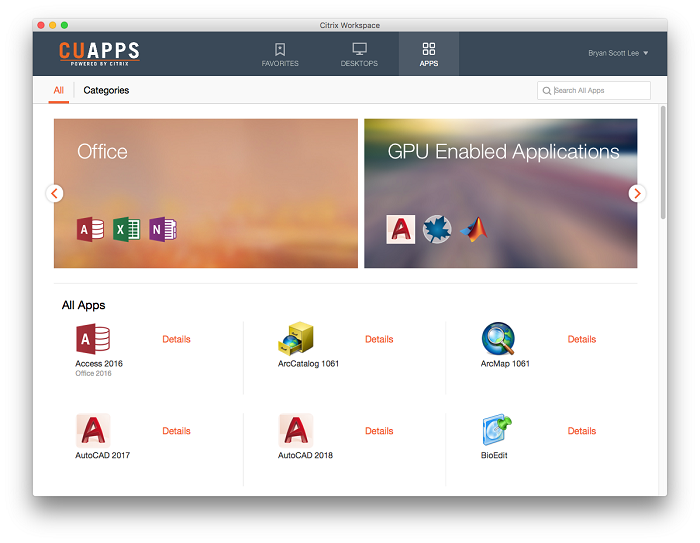Go to next banner with right arrow
700x543 pixels.
pyautogui.click(x=637, y=193)
